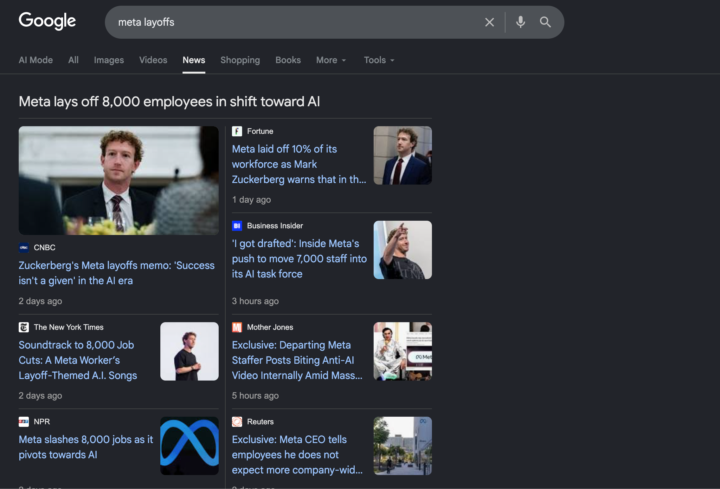720x489 pixels.
Task: Click the 'Business Insider' source name
Action: 275,226
